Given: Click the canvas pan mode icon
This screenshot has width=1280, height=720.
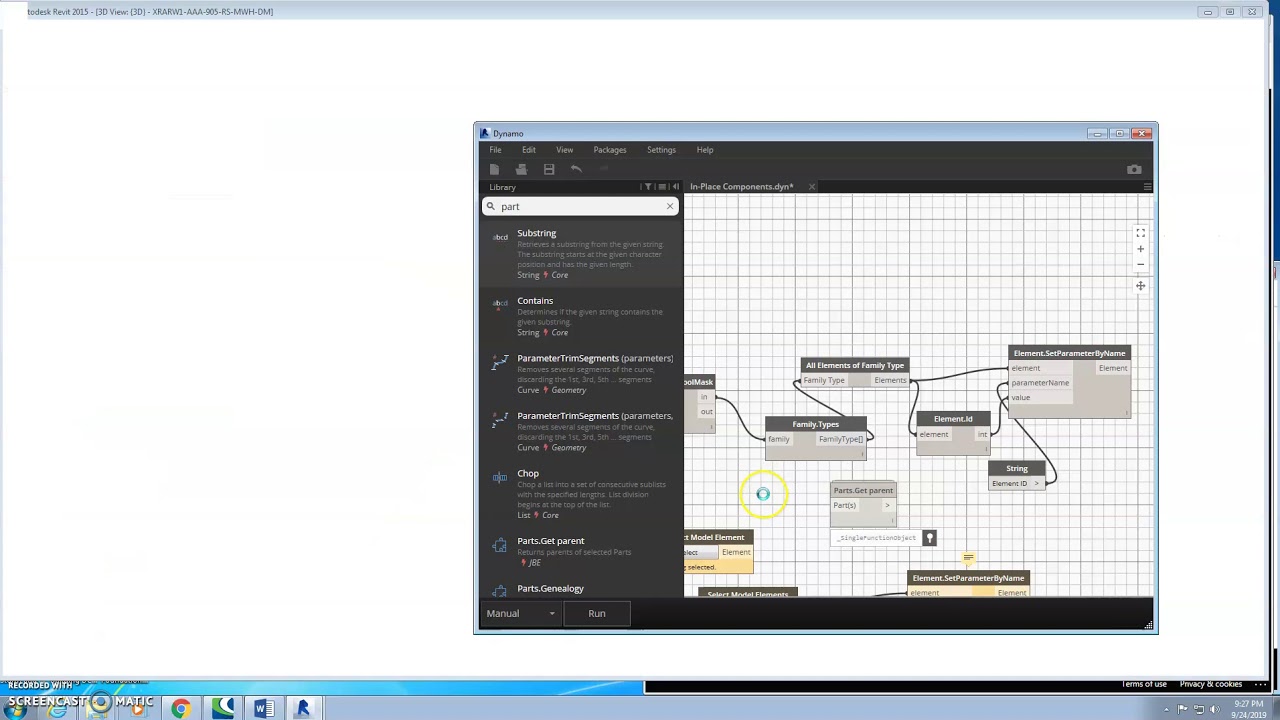Looking at the screenshot, I should [x=1140, y=286].
